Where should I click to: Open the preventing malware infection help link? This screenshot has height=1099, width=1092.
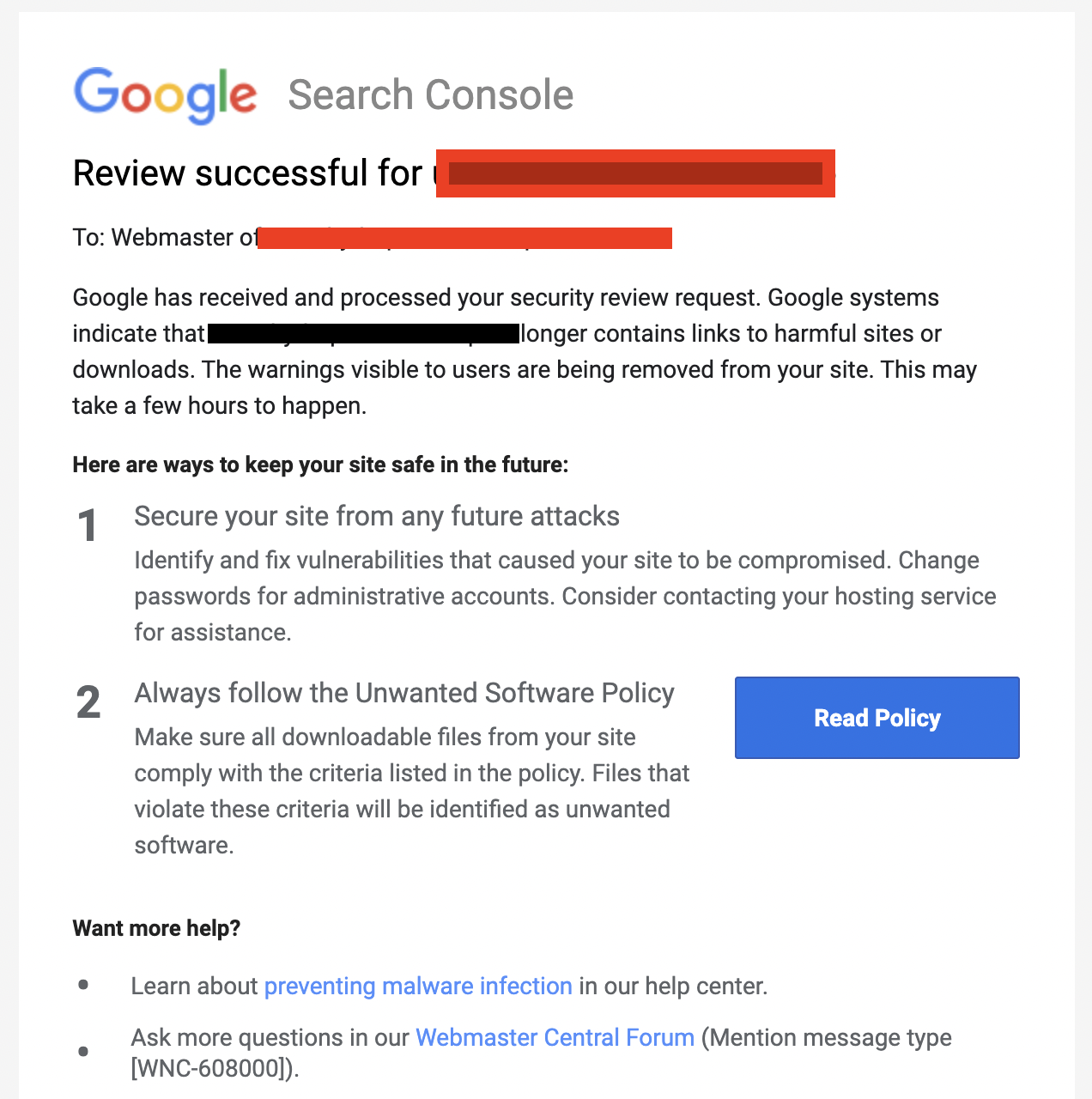click(418, 986)
